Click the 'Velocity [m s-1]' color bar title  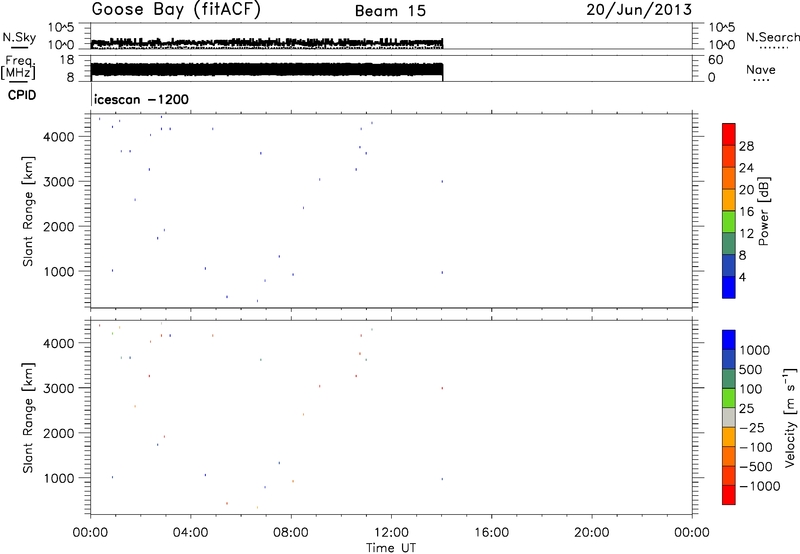click(791, 417)
